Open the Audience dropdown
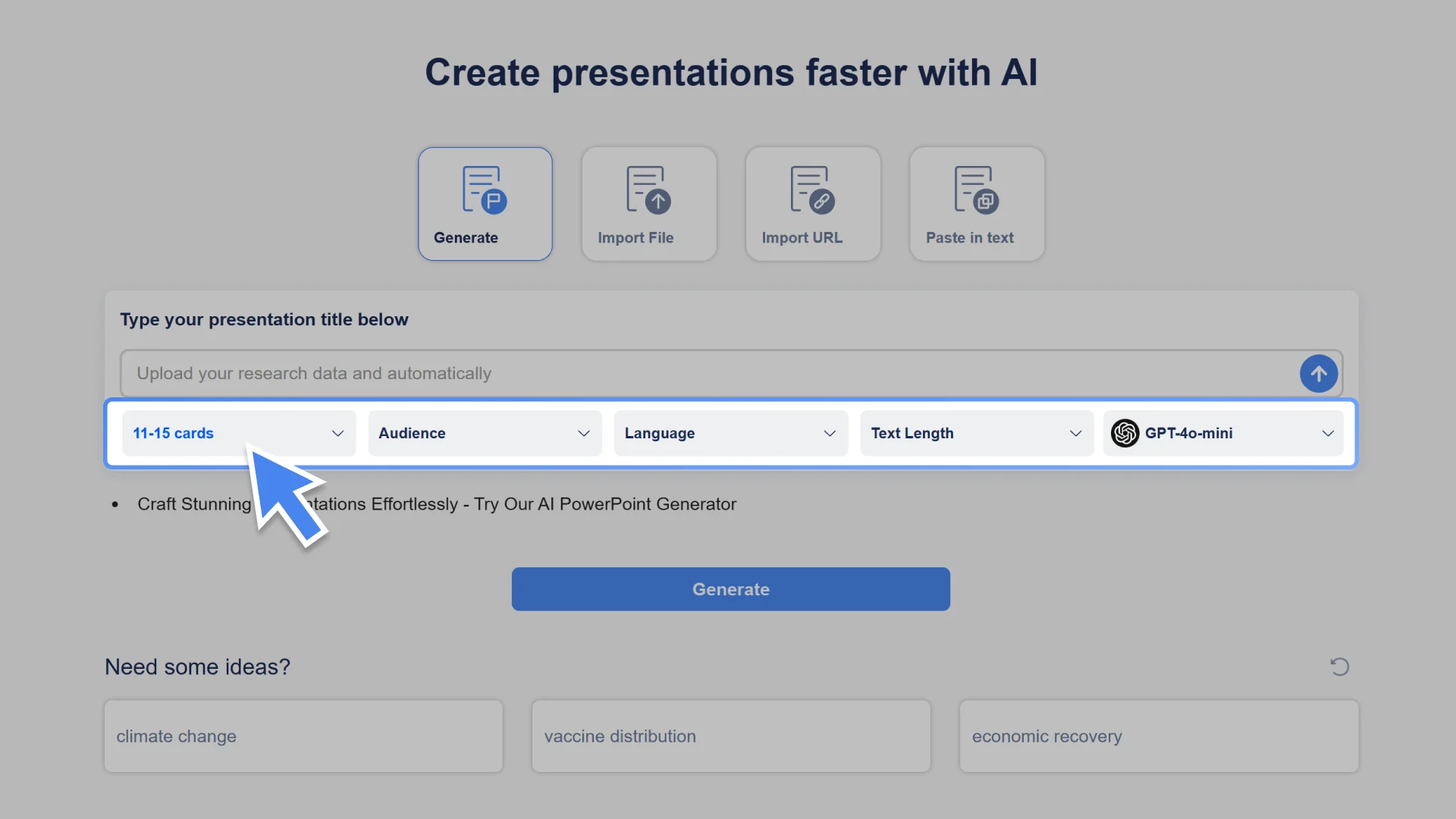 (x=485, y=433)
